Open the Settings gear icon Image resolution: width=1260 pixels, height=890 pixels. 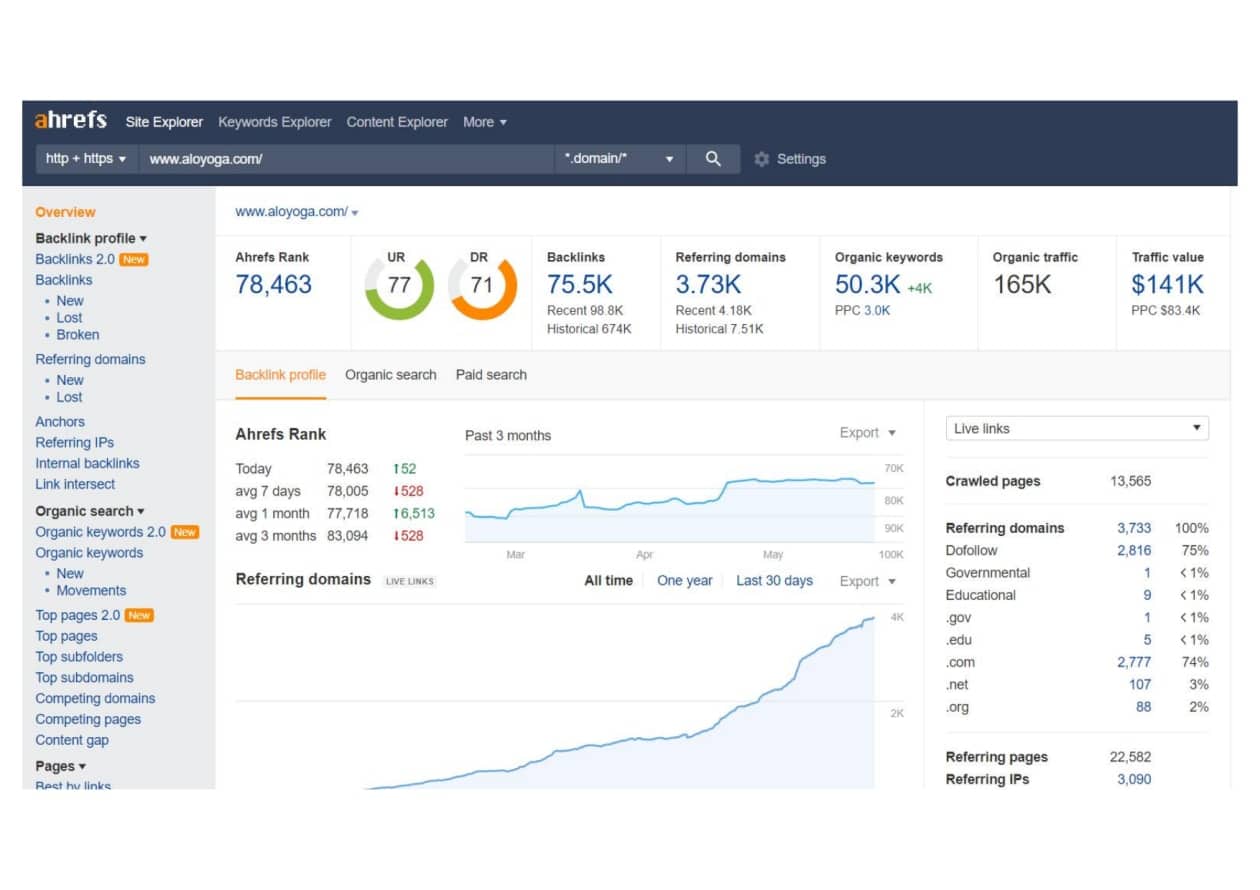(x=762, y=159)
